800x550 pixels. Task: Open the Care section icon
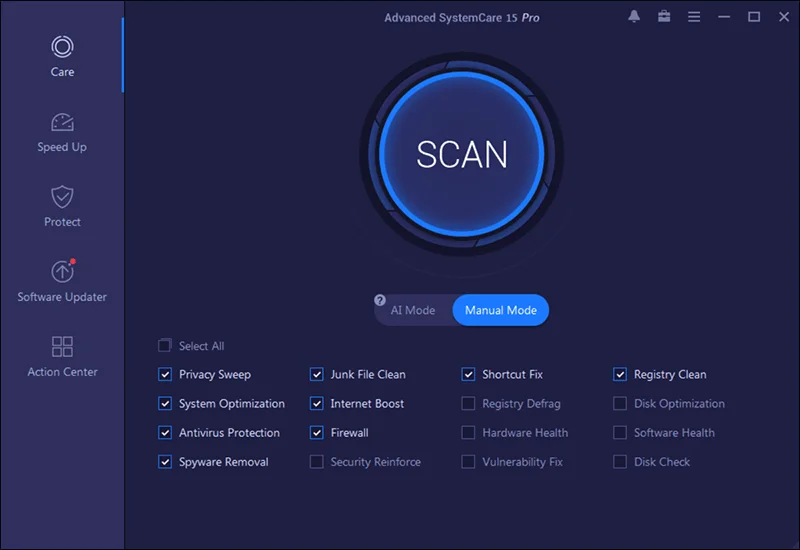click(62, 47)
